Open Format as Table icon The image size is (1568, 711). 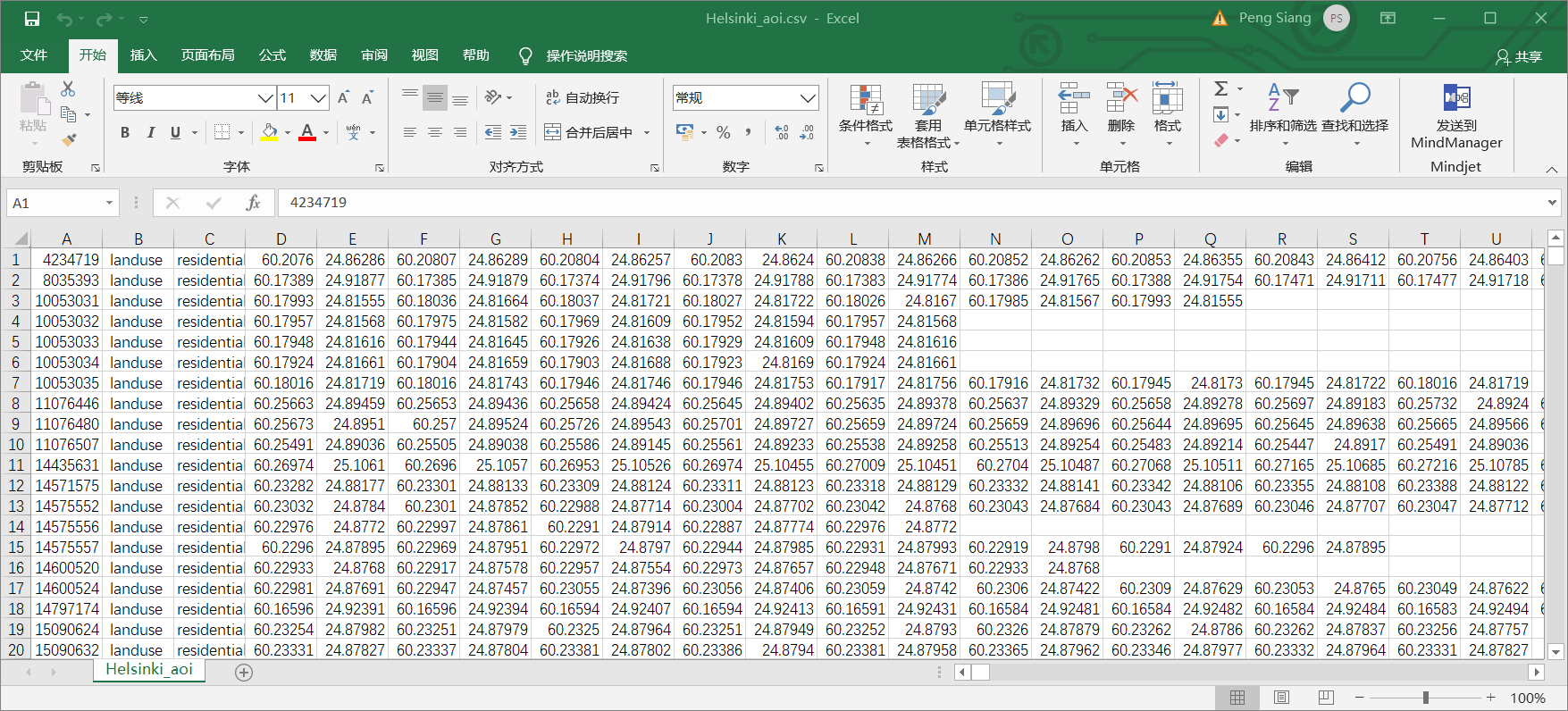pos(928,100)
